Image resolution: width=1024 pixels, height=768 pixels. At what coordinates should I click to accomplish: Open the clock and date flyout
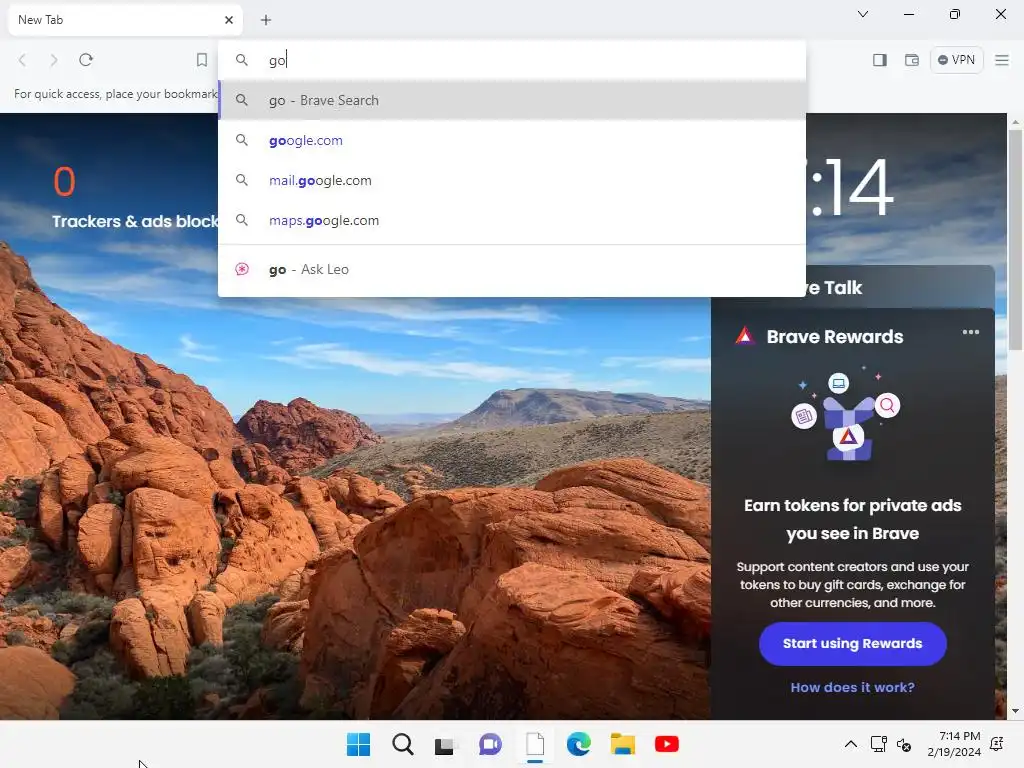tap(954, 744)
